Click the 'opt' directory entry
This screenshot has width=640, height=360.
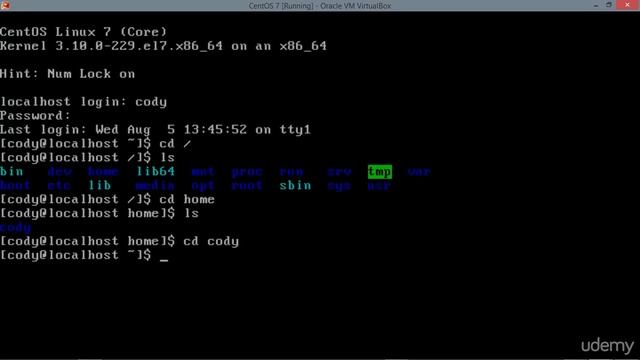point(203,185)
